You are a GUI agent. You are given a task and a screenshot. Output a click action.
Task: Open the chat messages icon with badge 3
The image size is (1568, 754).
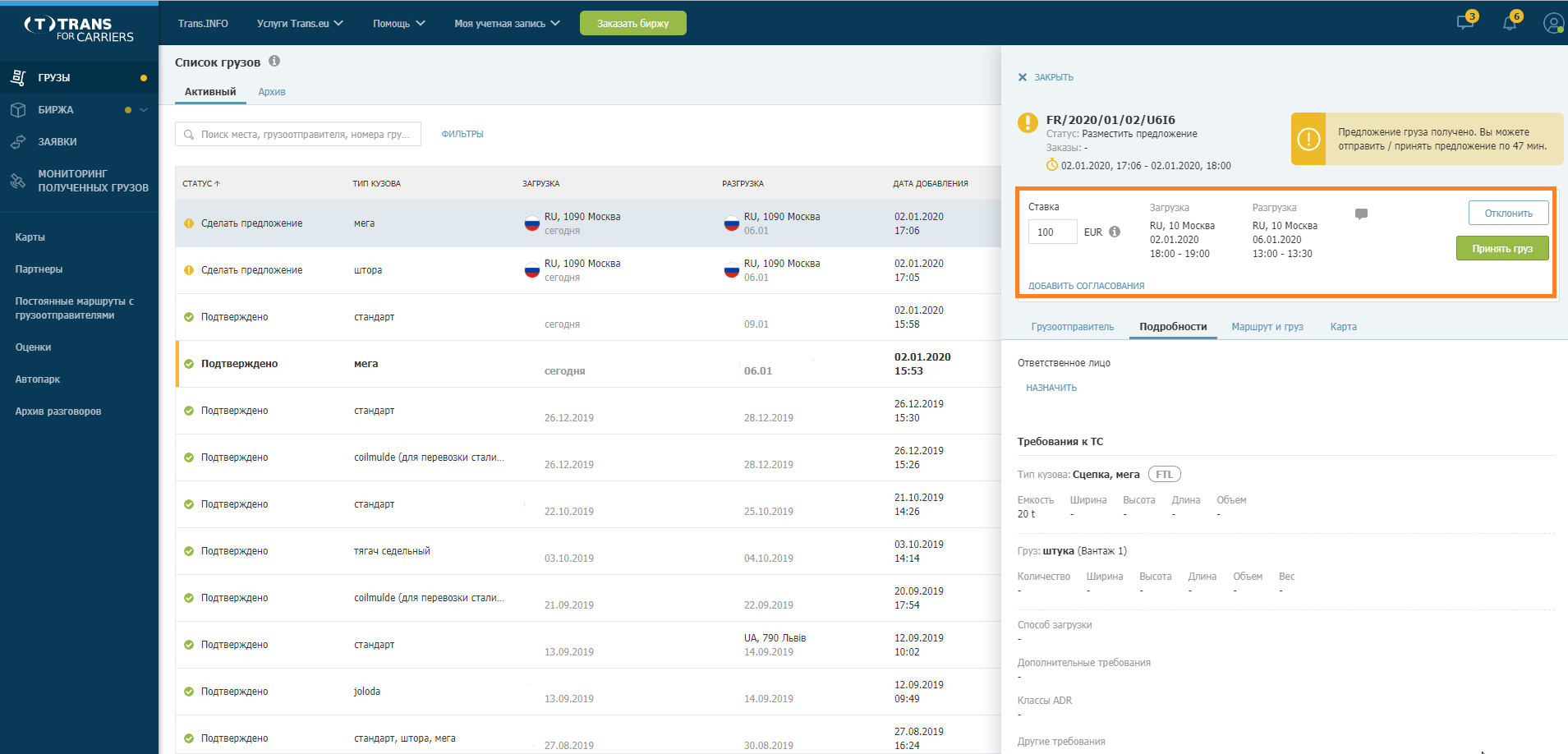(x=1465, y=22)
